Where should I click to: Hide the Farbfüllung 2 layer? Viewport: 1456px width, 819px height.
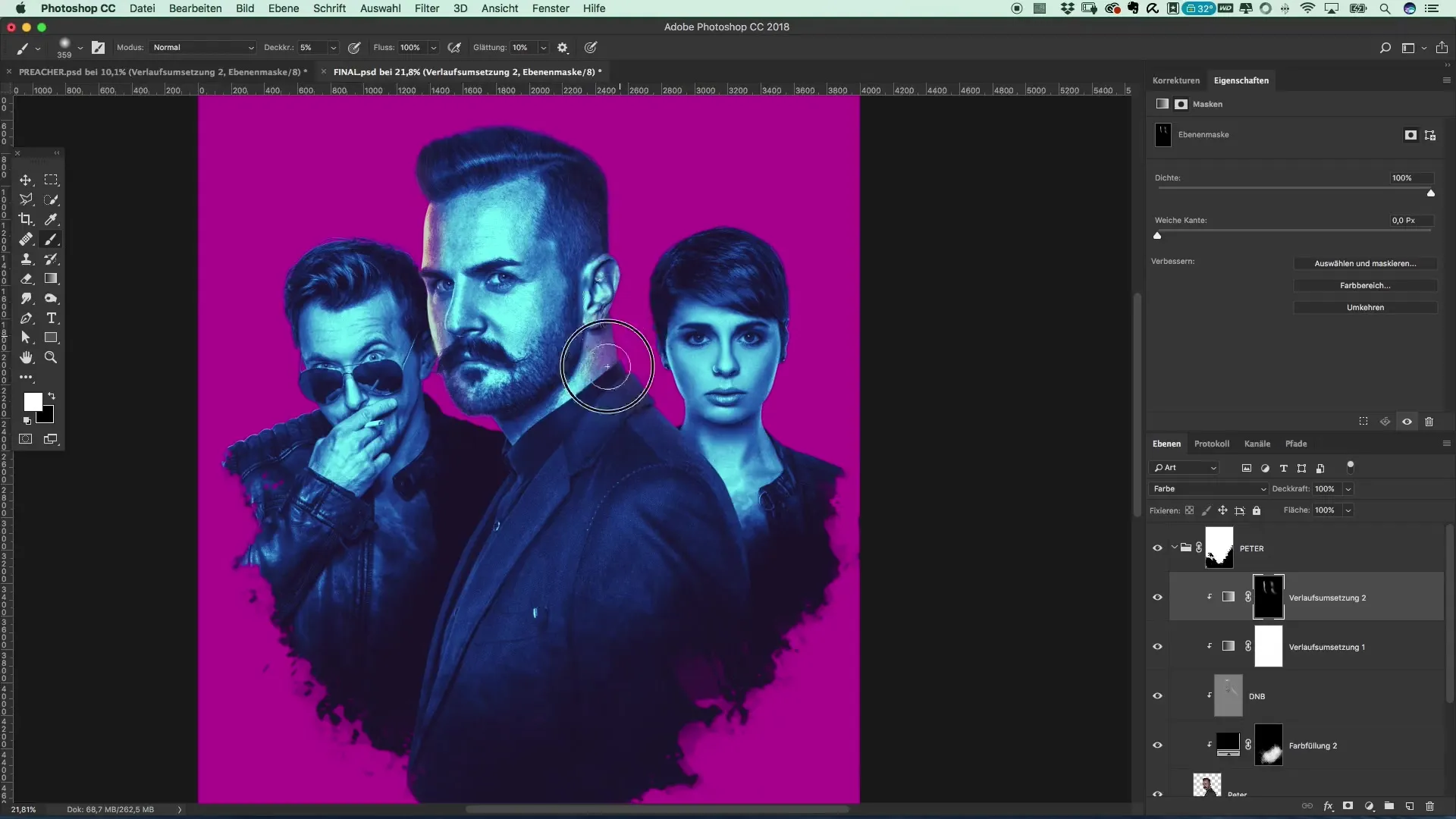tap(1157, 745)
